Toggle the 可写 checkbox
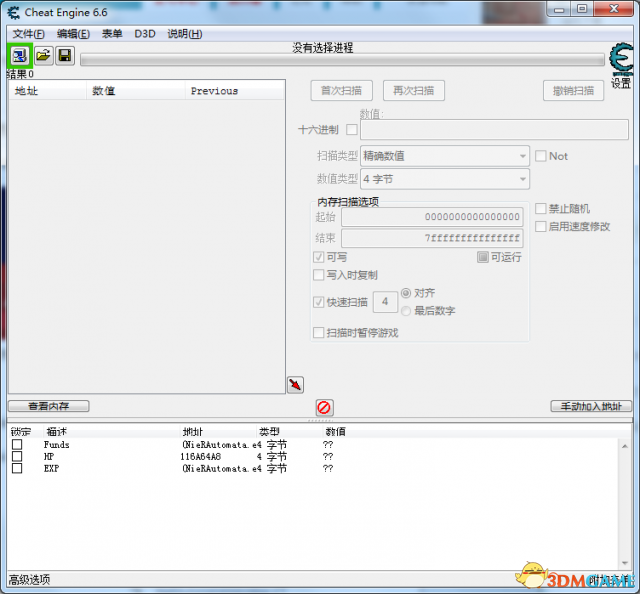The height and width of the screenshot is (594, 640). [318, 257]
